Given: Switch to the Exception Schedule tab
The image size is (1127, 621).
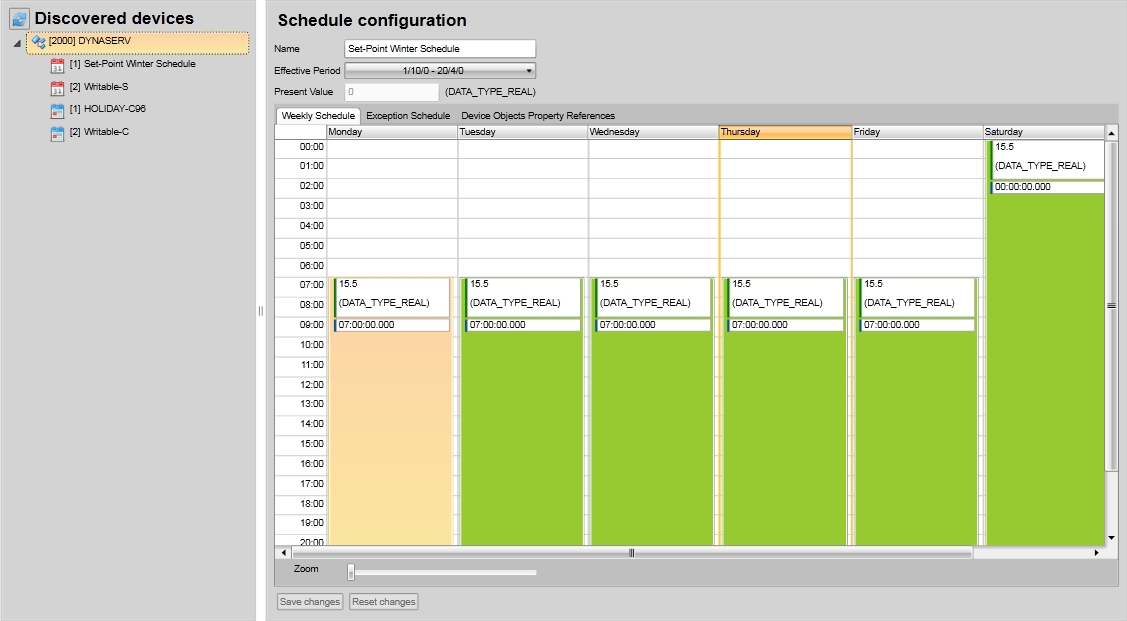Looking at the screenshot, I should tap(408, 116).
